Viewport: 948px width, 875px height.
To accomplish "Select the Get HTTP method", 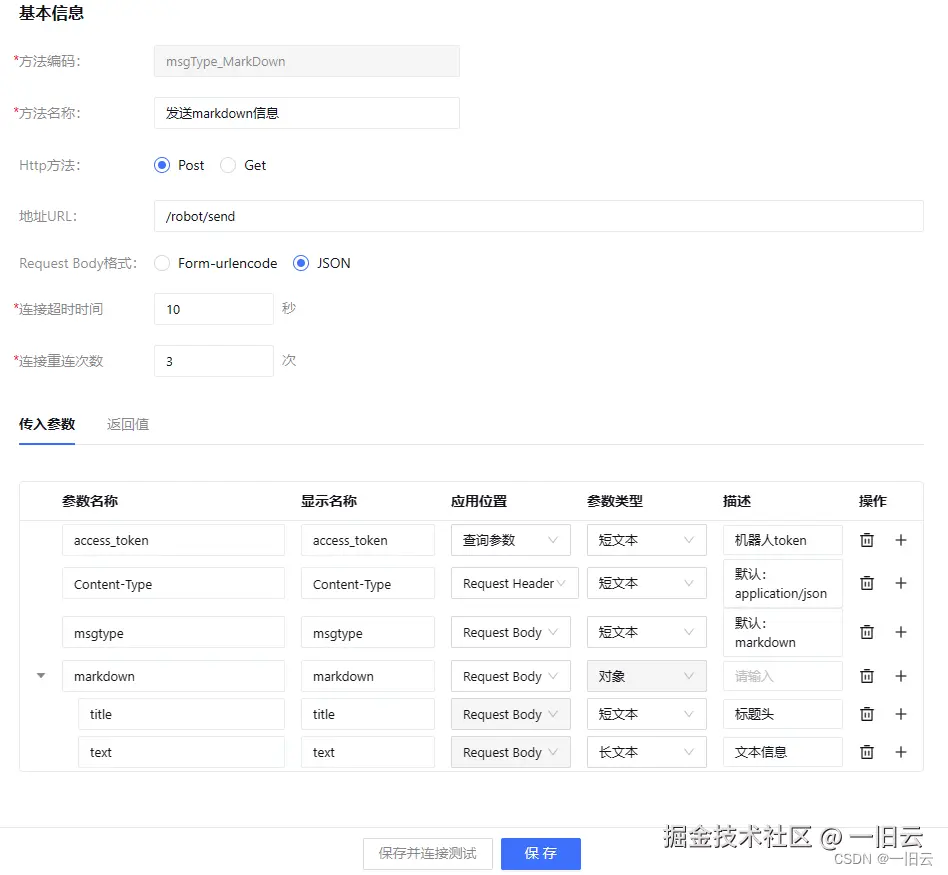I will coord(228,165).
